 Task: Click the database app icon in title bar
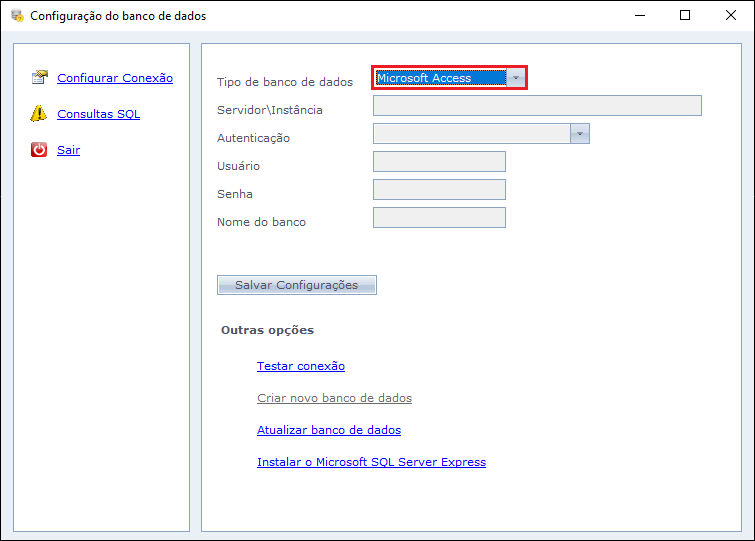tap(16, 16)
